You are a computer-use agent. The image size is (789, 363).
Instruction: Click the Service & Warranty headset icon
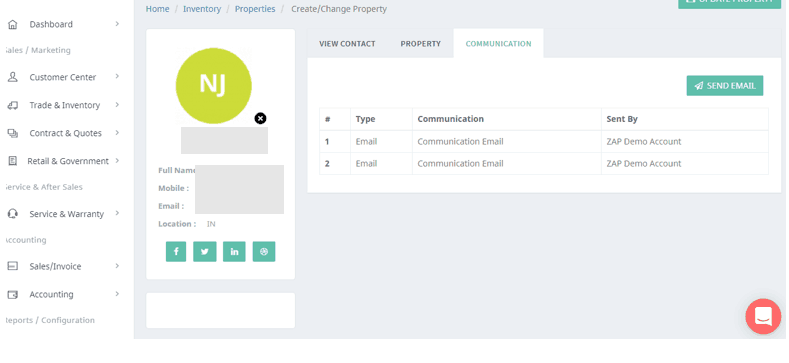pyautogui.click(x=13, y=214)
